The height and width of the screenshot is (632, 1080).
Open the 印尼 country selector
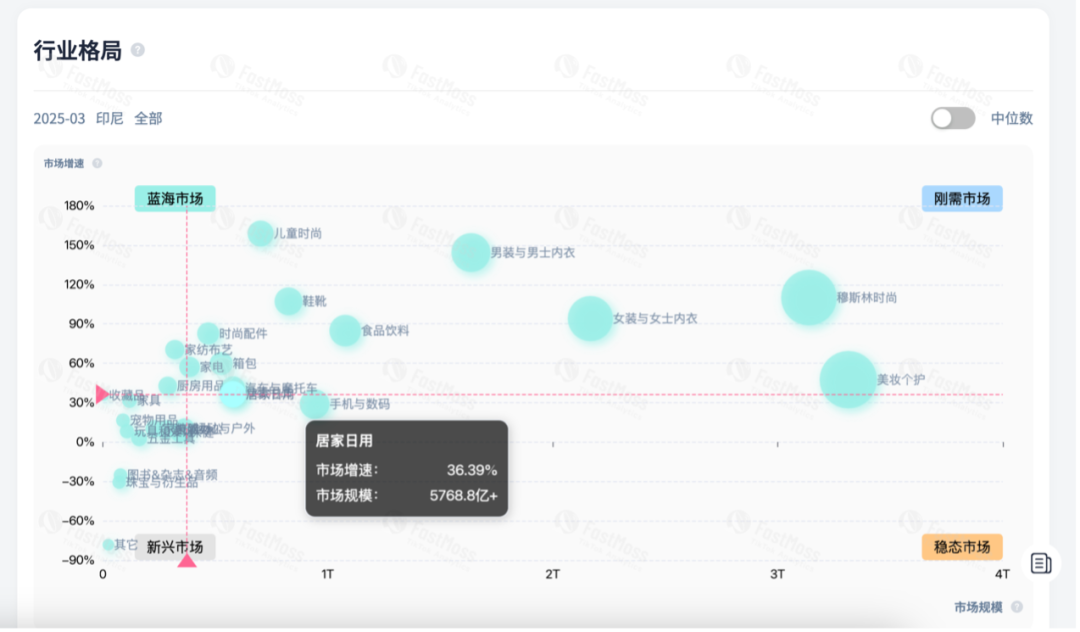[110, 118]
